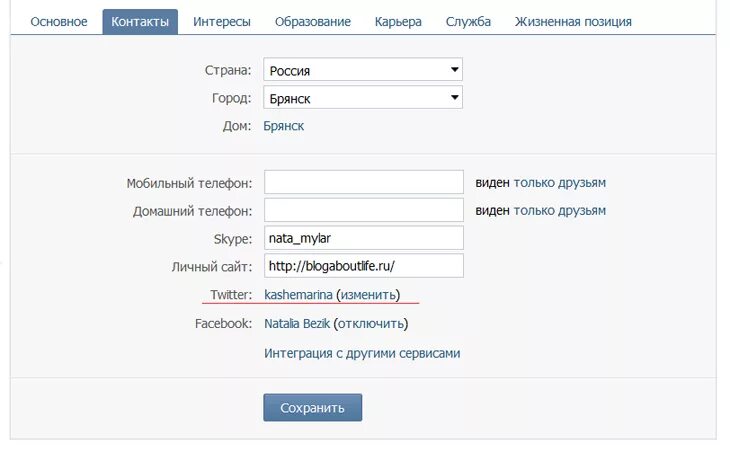Click the Личный сайт URL field
This screenshot has width=730, height=452.
pyautogui.click(x=364, y=266)
